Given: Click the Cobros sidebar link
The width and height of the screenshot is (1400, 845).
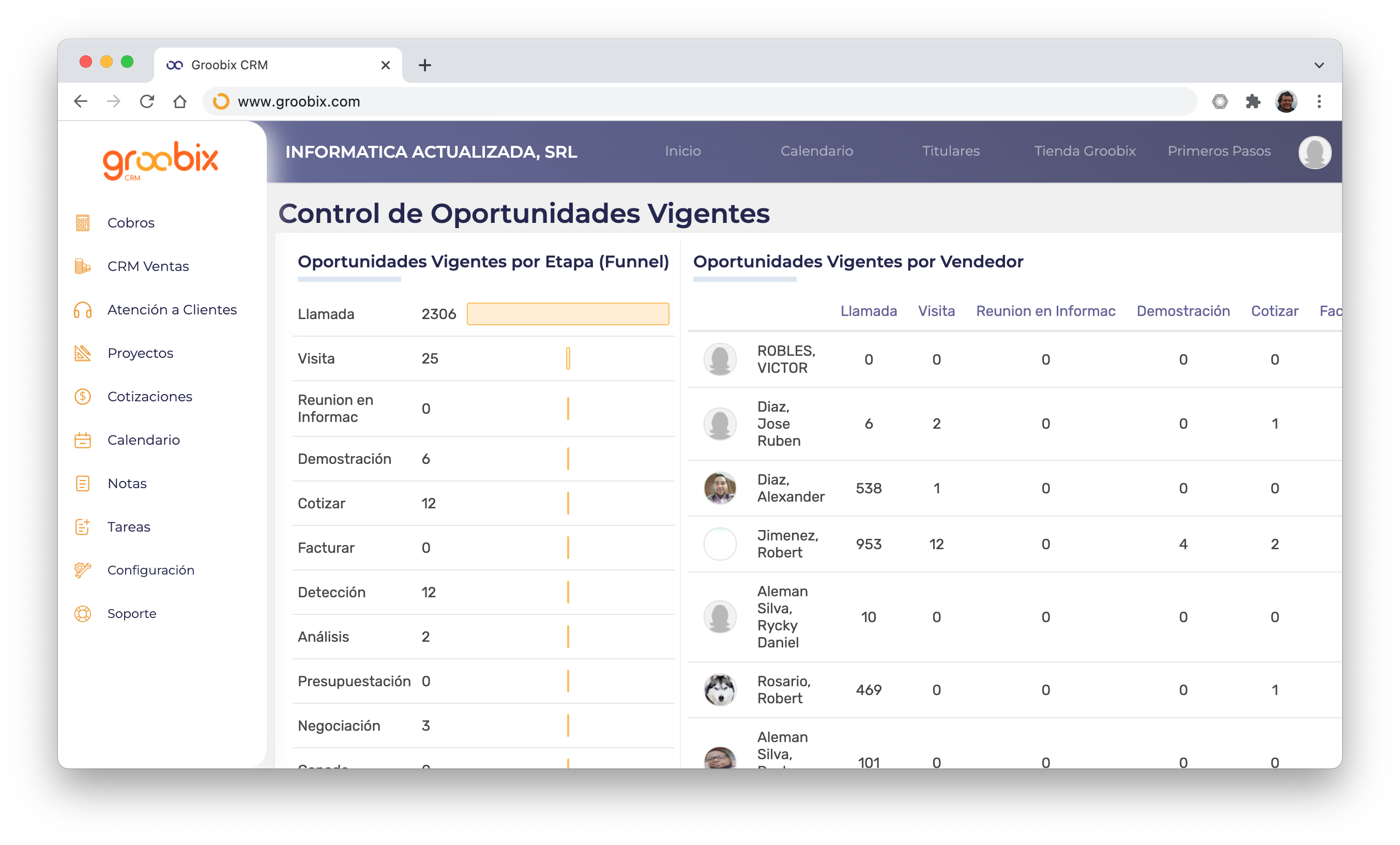Looking at the screenshot, I should pyautogui.click(x=131, y=223).
